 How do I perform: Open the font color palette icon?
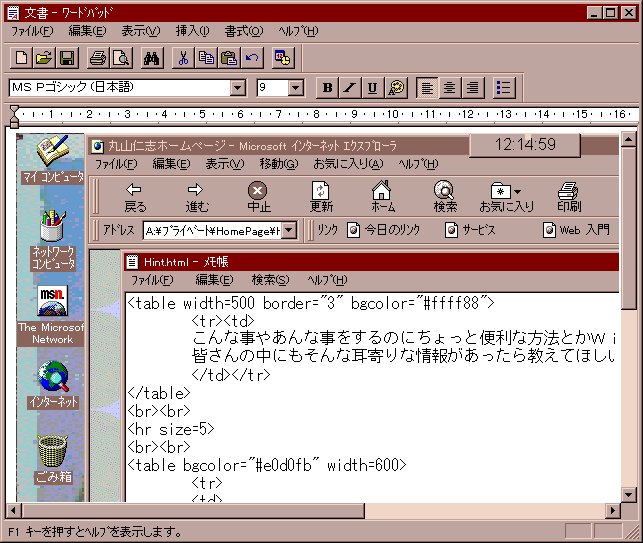tap(396, 88)
